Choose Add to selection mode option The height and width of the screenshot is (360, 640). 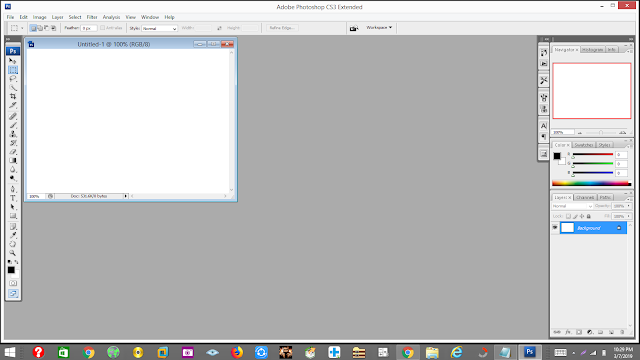(x=40, y=28)
